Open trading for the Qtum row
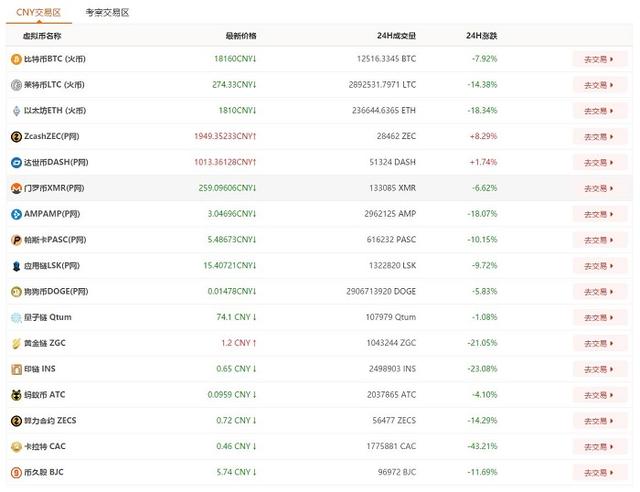 point(599,317)
